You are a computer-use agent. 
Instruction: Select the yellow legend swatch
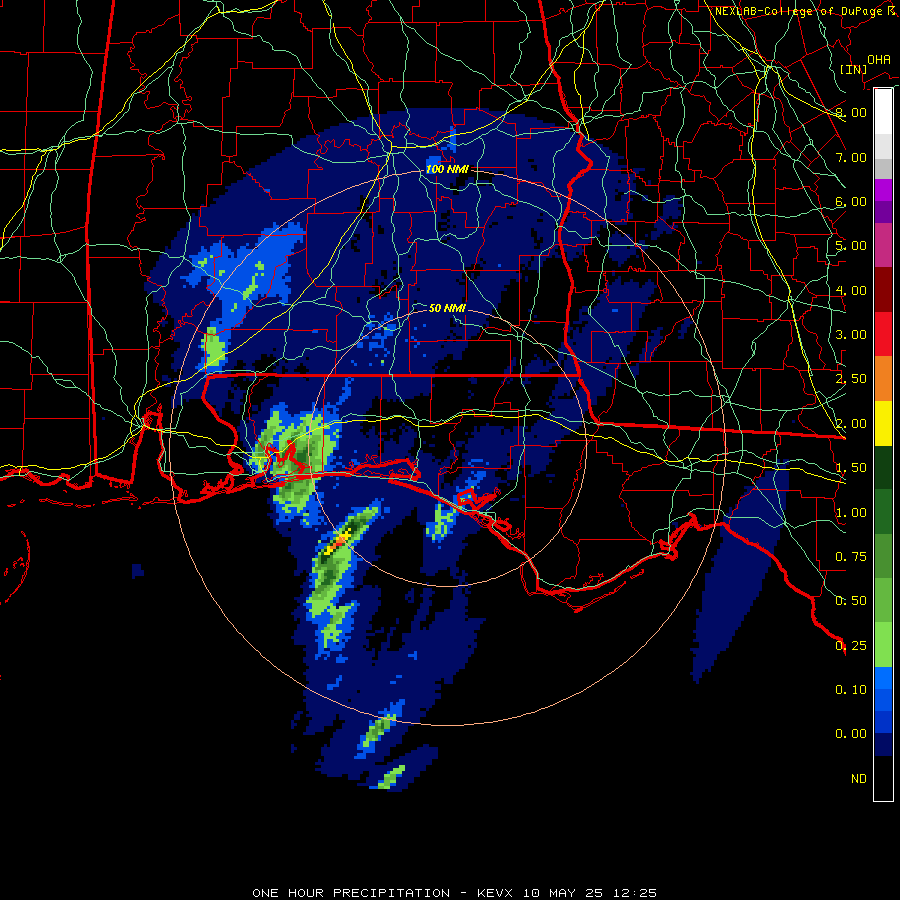883,424
